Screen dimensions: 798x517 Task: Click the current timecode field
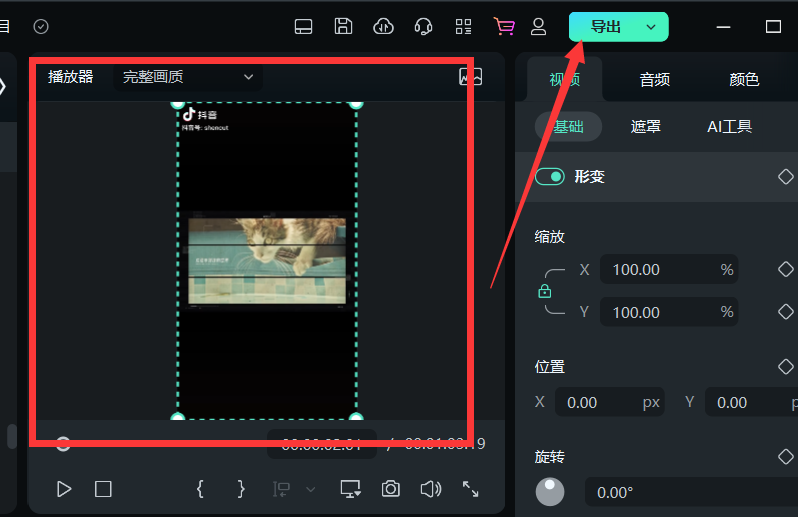pos(322,444)
